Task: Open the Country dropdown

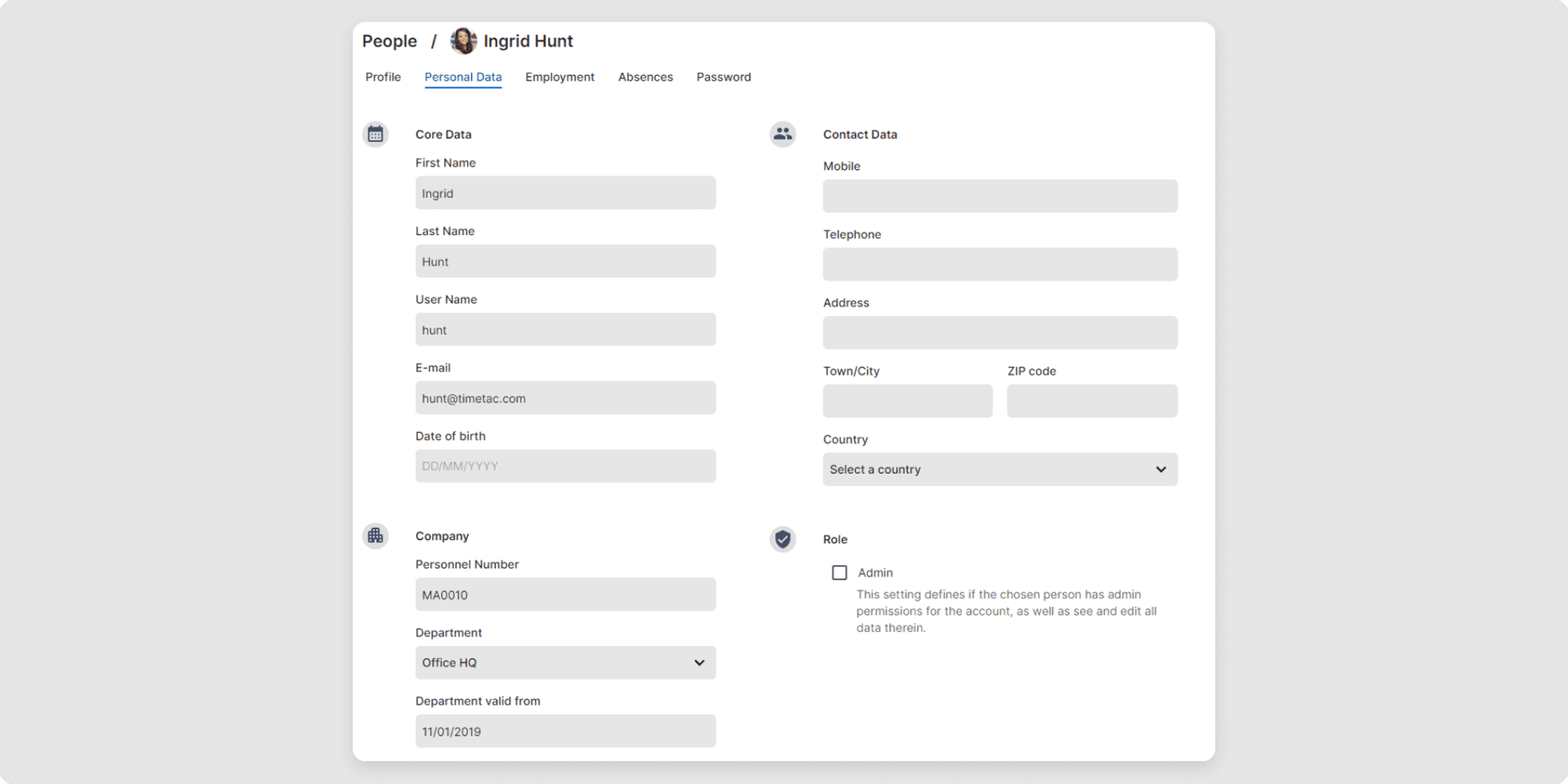Action: (1000, 470)
